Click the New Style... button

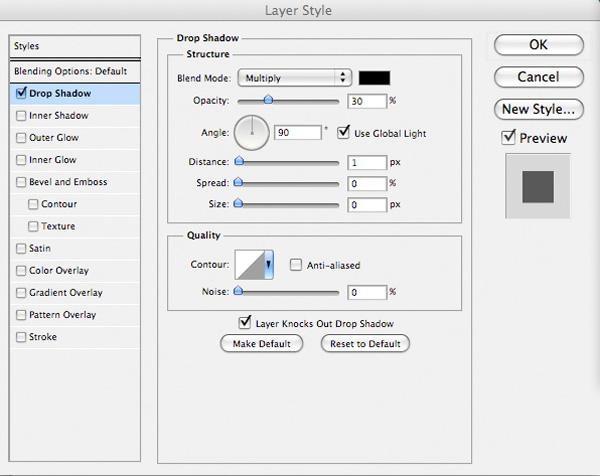[x=539, y=109]
